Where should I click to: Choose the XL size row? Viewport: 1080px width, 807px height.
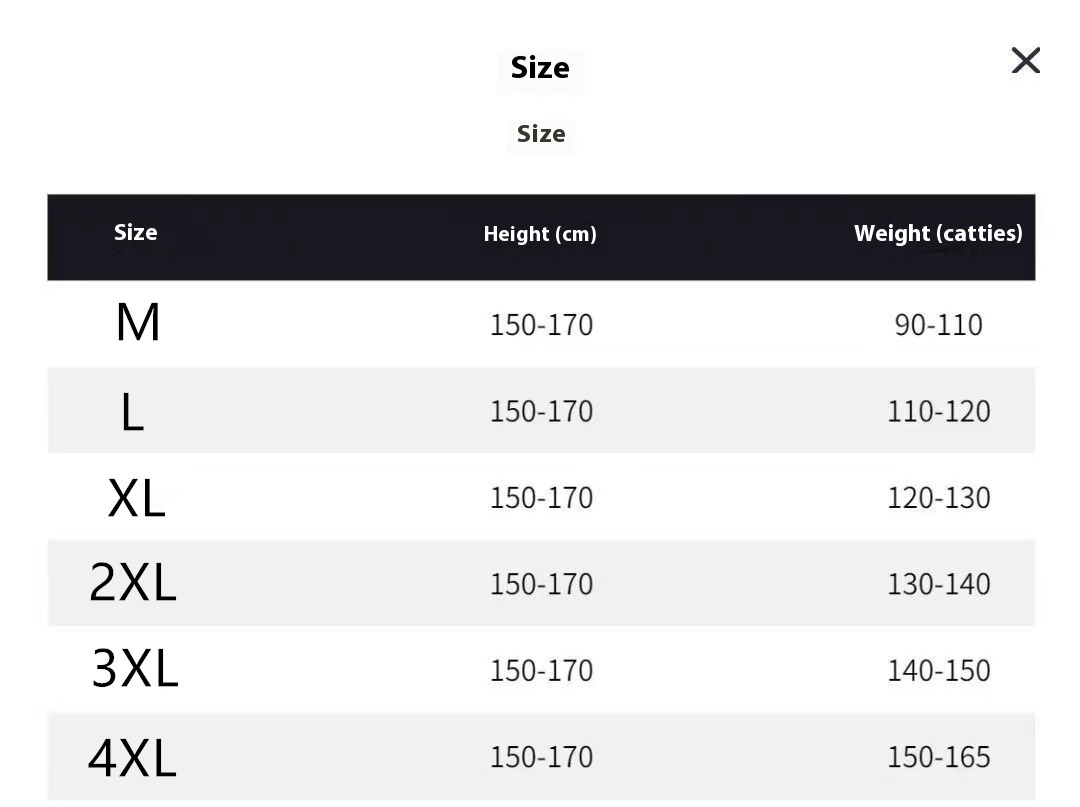(x=541, y=497)
